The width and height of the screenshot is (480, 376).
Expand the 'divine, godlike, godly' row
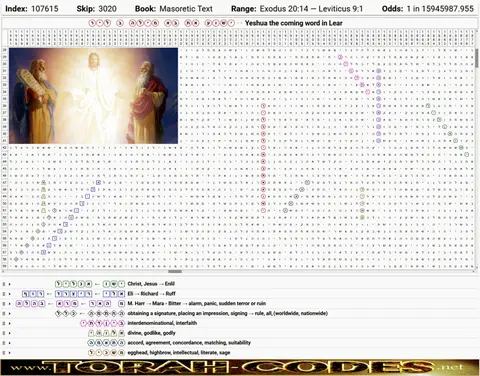[x=10, y=333]
